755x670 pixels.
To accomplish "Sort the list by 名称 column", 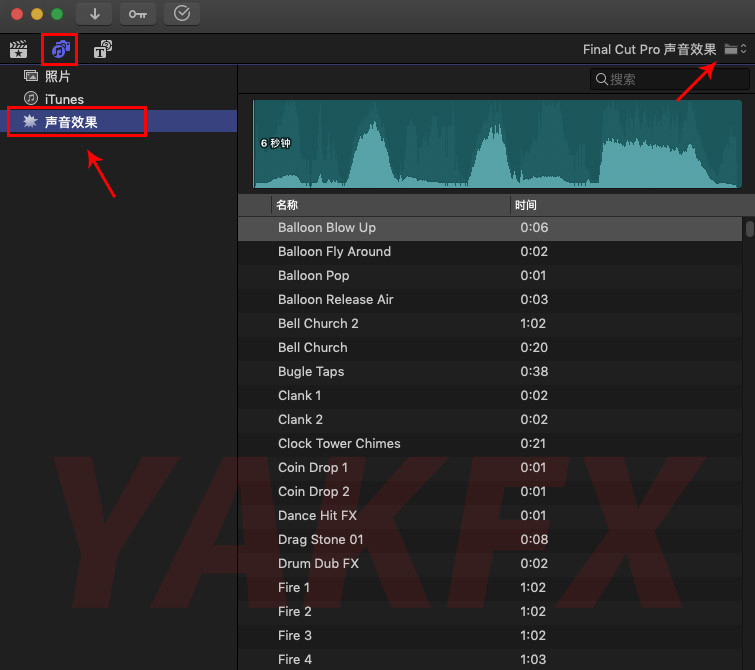I will (391, 205).
